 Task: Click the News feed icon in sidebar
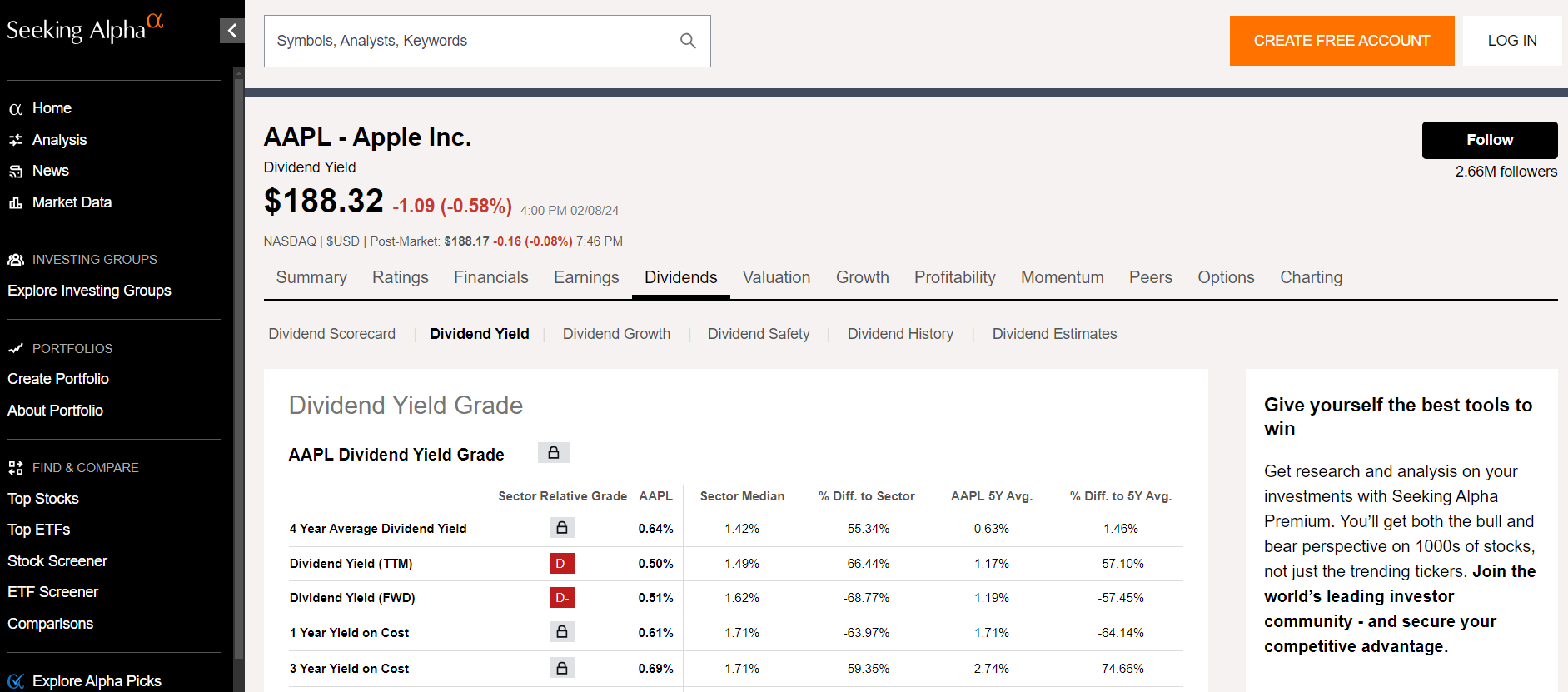tap(16, 172)
